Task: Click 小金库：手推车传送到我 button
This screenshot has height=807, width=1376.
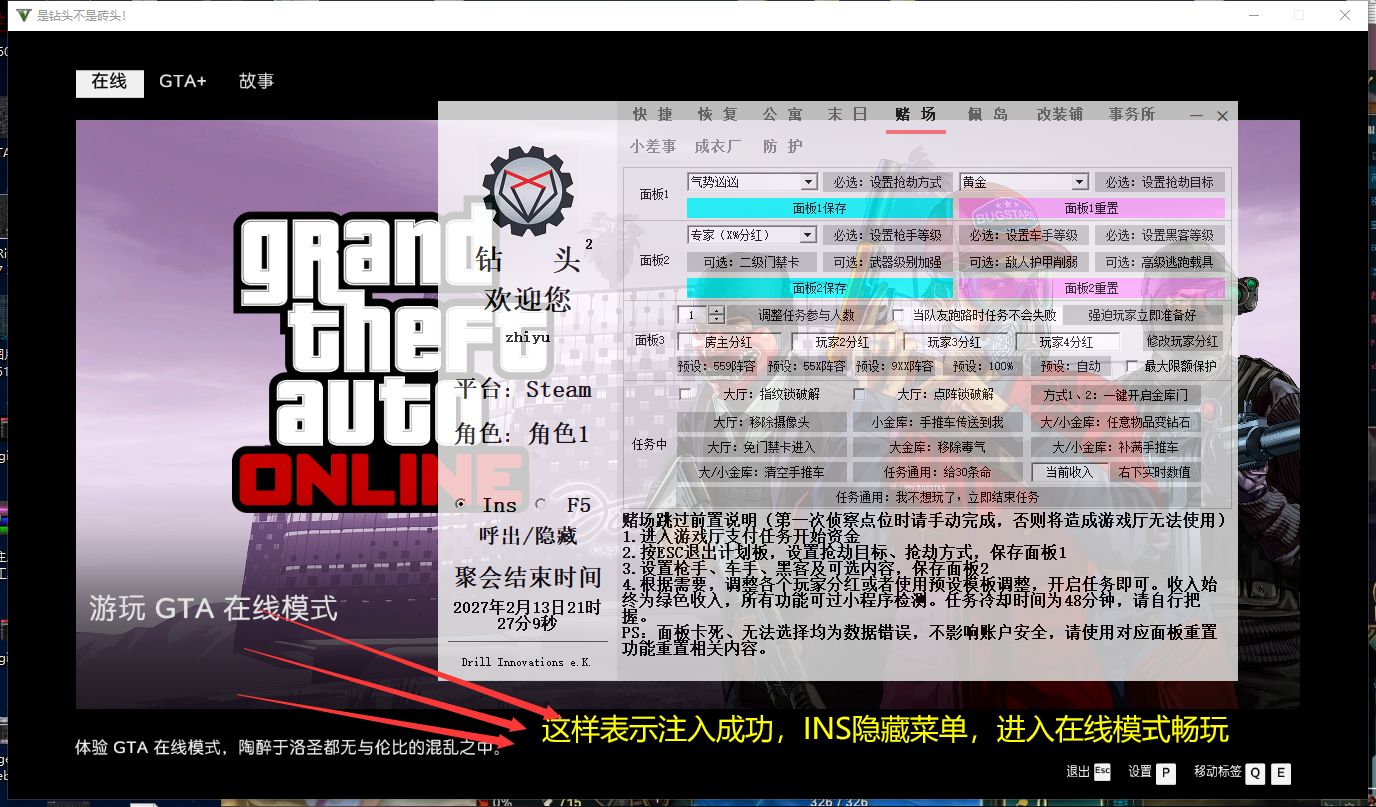Action: (x=937, y=422)
